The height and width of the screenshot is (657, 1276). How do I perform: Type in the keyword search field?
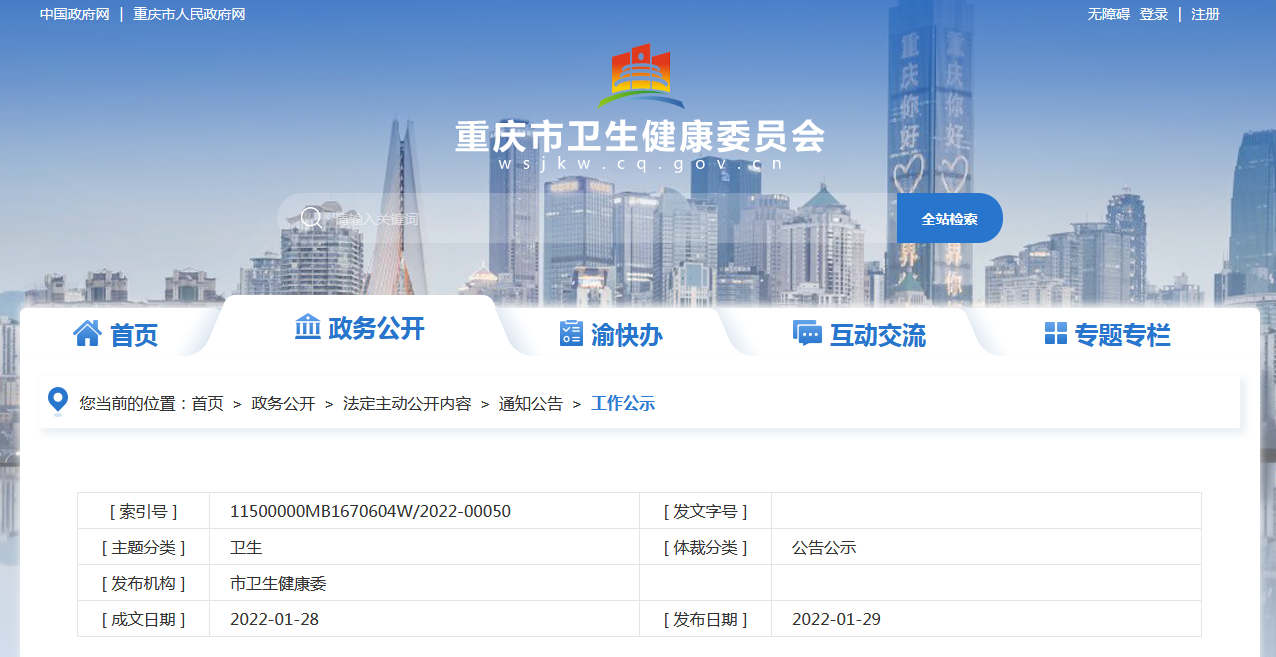pyautogui.click(x=600, y=218)
